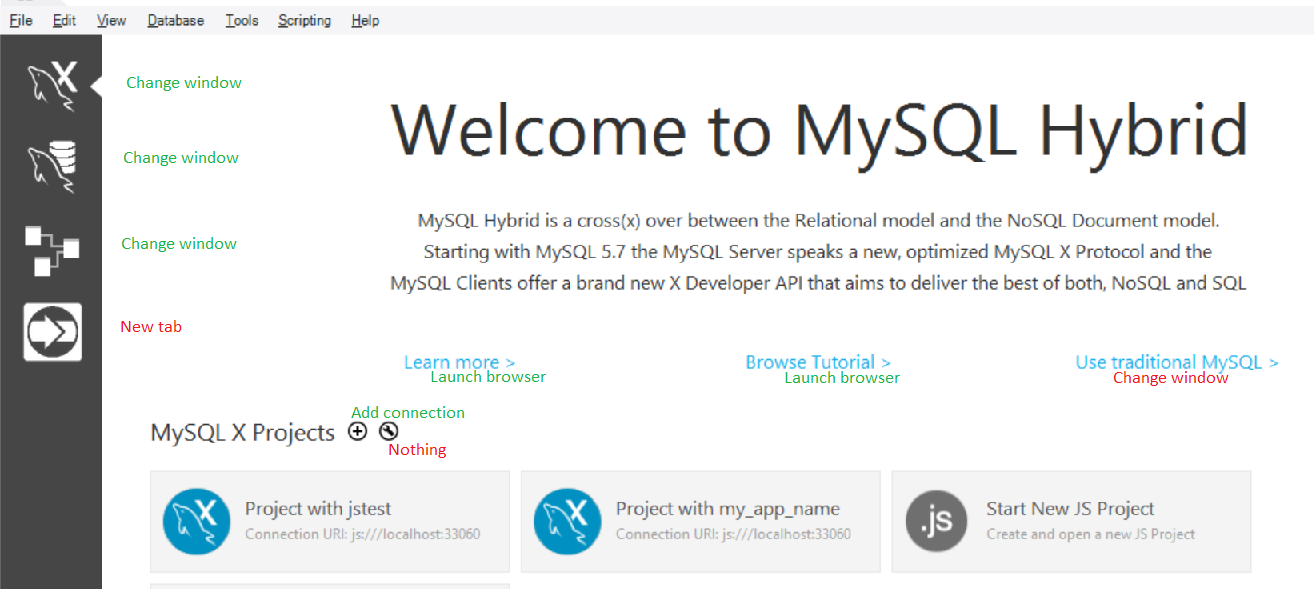Click the my_app_name Connection URI text
Viewport: 1314px width, 589px height.
(x=734, y=534)
